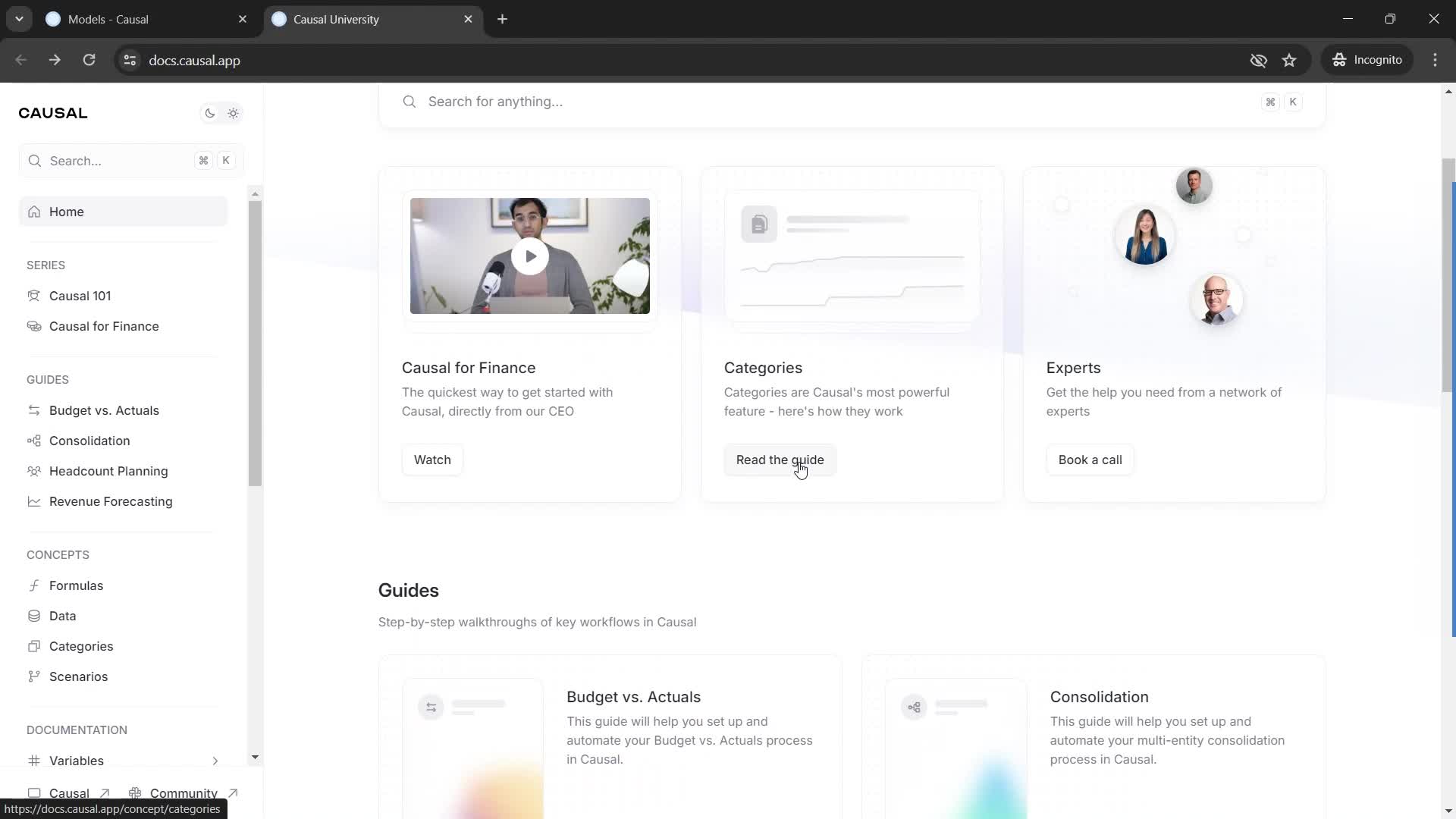Click the CAUSAL logo
The width and height of the screenshot is (1456, 819).
[53, 113]
